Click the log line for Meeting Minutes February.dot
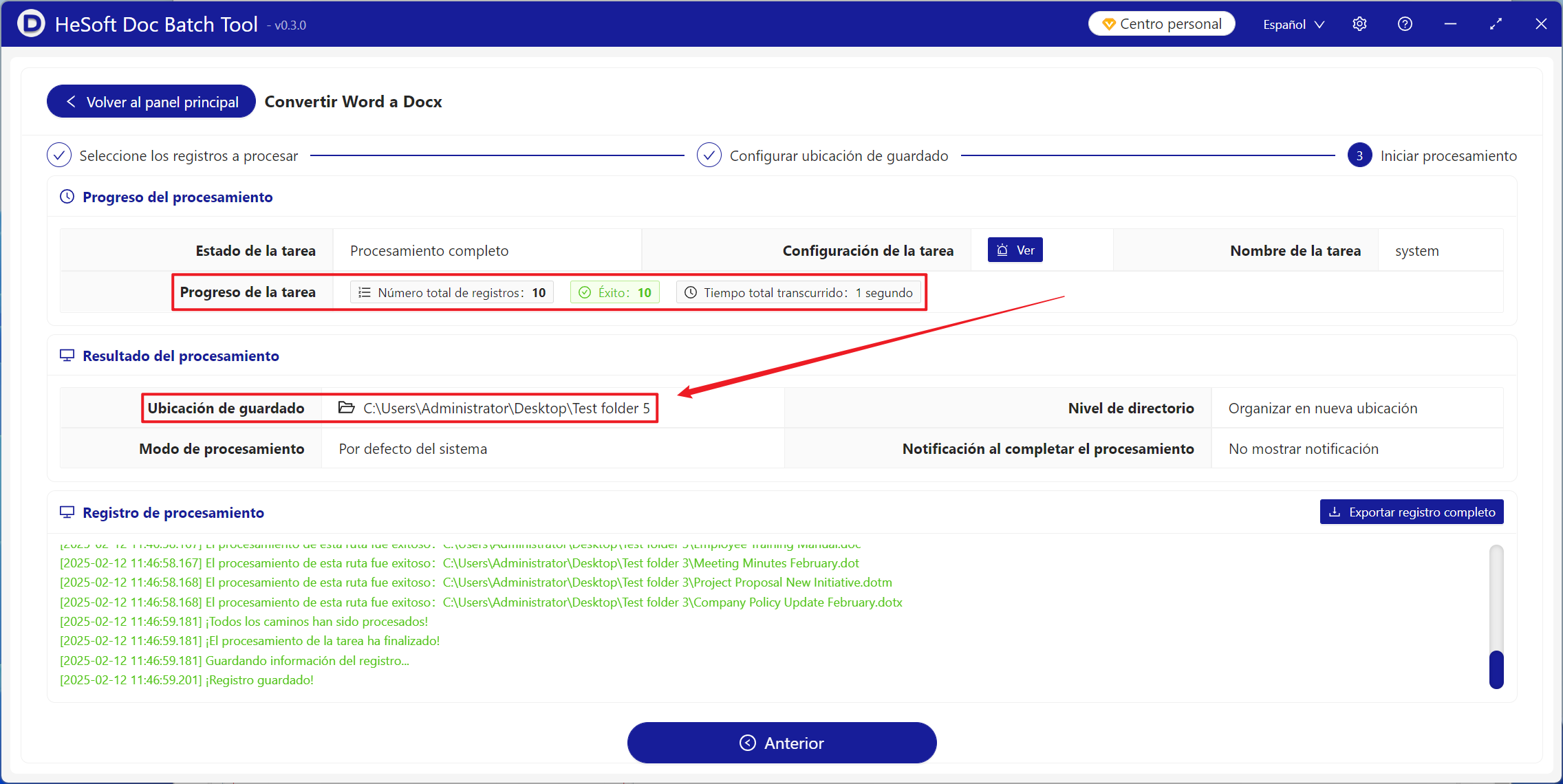Viewport: 1563px width, 784px height. [x=460, y=563]
